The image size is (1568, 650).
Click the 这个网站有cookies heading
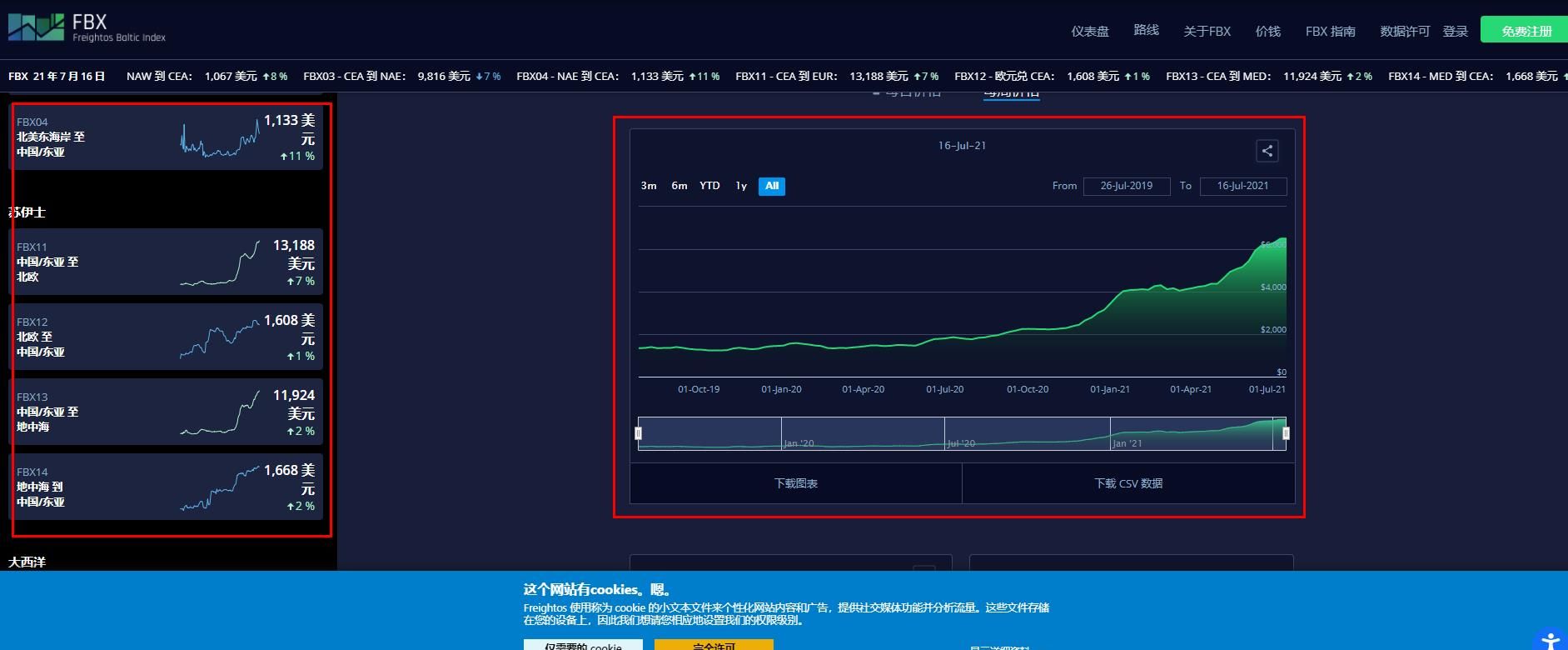coord(597,590)
